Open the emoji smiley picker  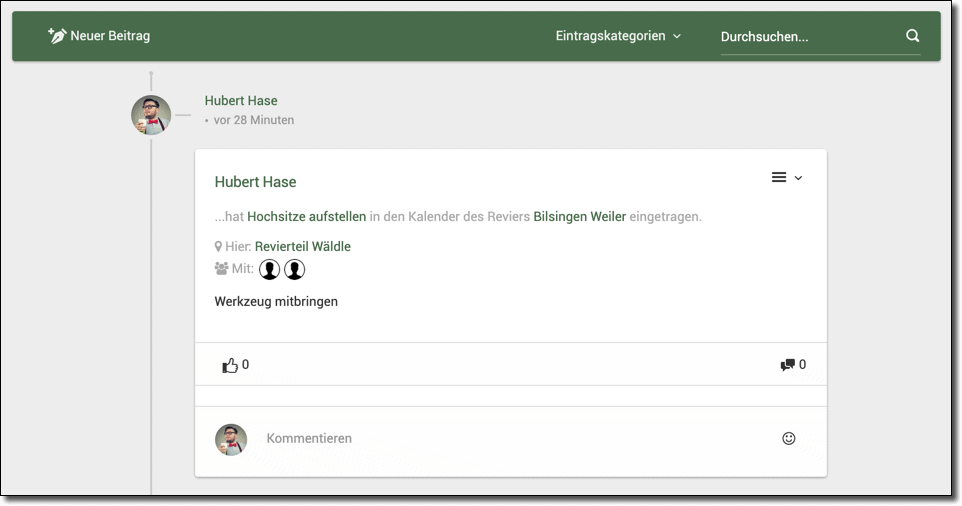pos(788,439)
